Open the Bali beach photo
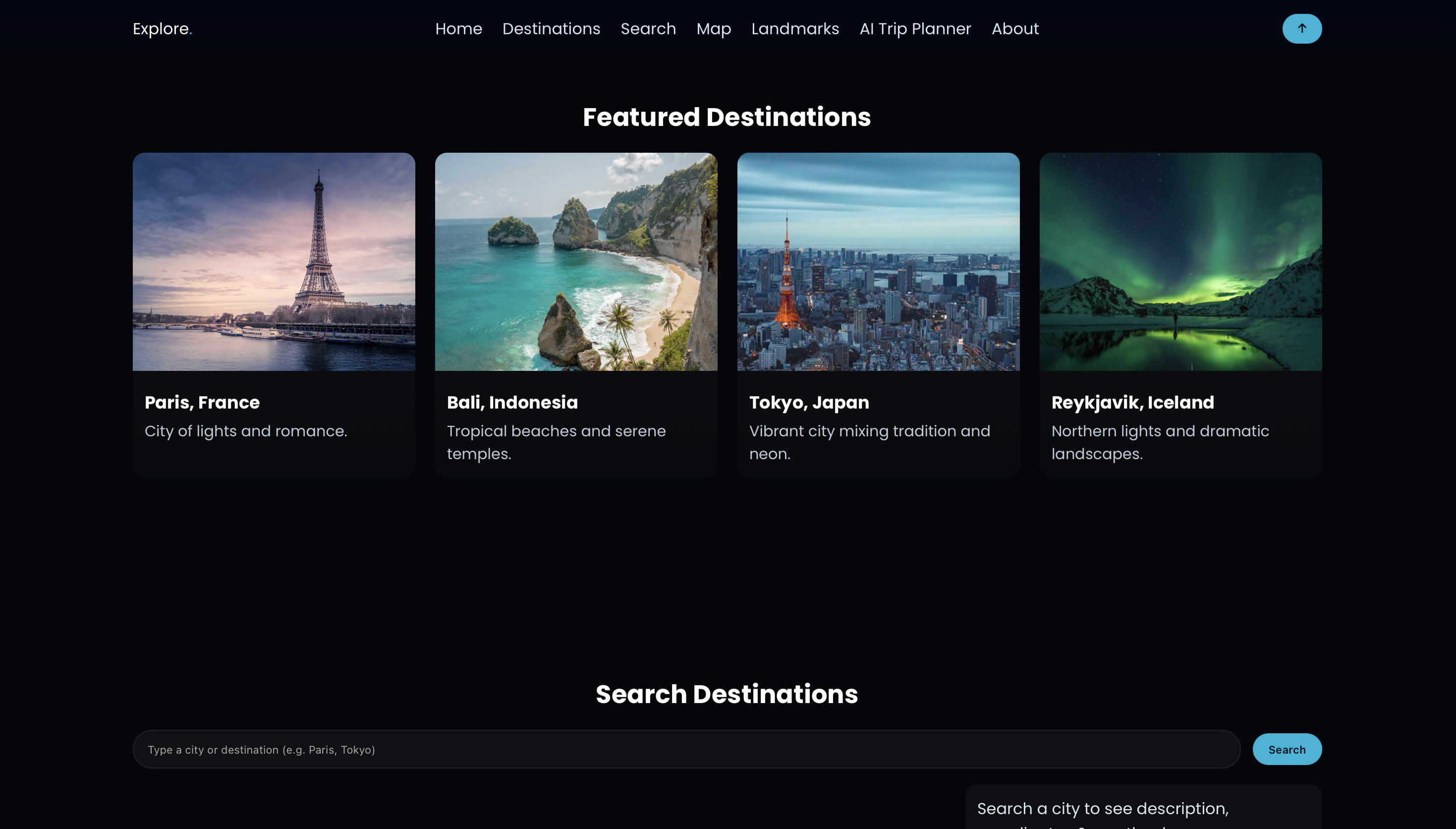Viewport: 1456px width, 829px height. coord(576,261)
